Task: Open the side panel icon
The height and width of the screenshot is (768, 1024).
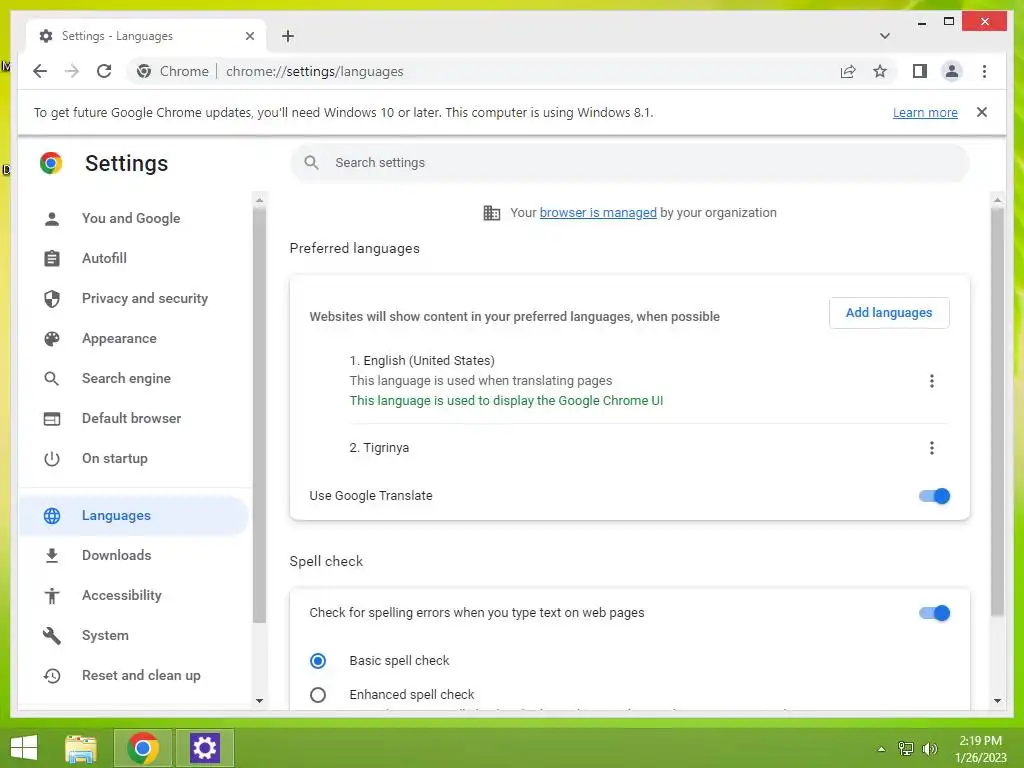Action: click(x=920, y=71)
